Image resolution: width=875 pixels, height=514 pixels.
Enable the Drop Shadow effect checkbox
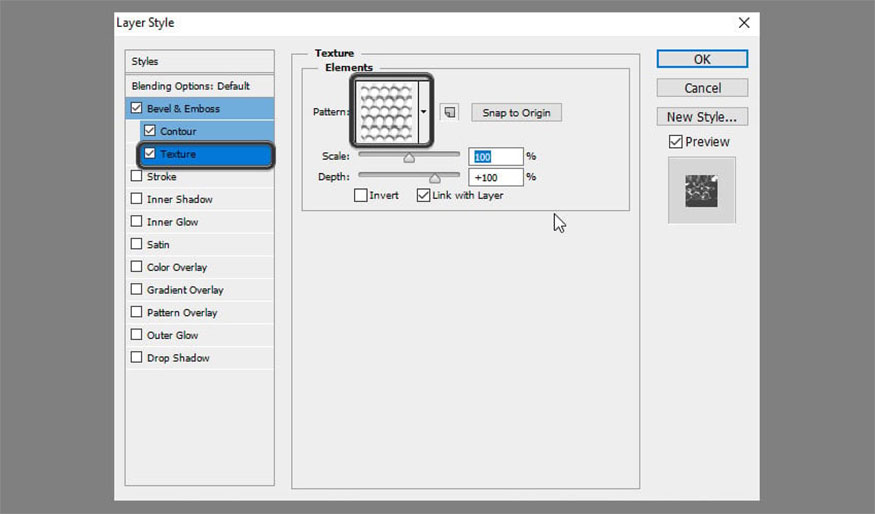click(136, 358)
